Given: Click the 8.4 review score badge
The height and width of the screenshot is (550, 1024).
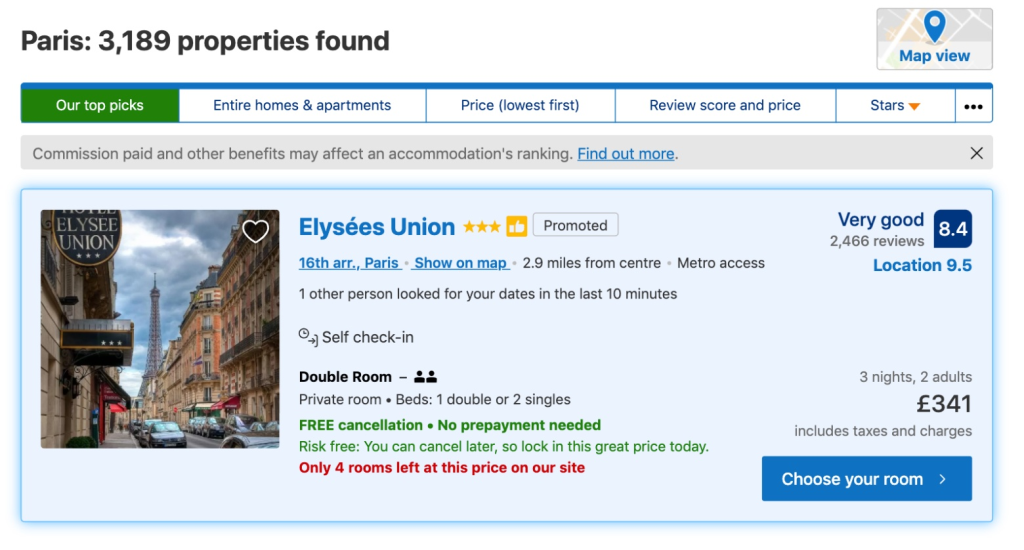Looking at the screenshot, I should tap(952, 229).
